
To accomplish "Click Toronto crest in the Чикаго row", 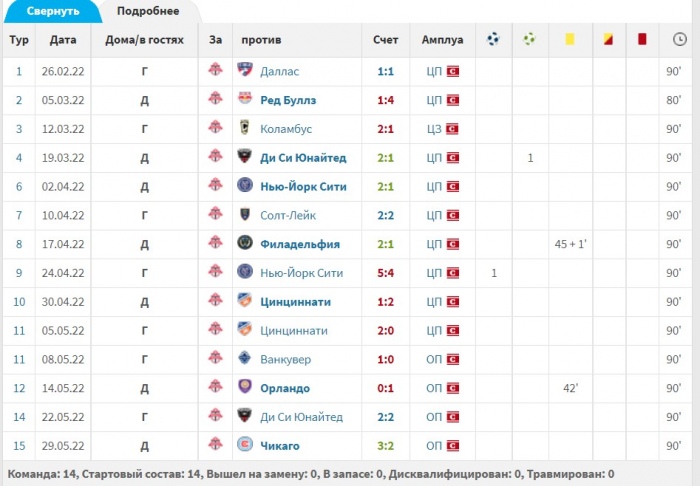I will click(x=215, y=444).
